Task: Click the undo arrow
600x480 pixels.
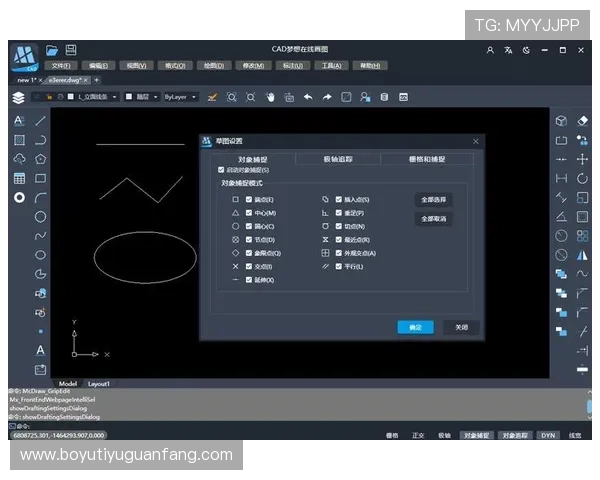Action: [x=308, y=97]
